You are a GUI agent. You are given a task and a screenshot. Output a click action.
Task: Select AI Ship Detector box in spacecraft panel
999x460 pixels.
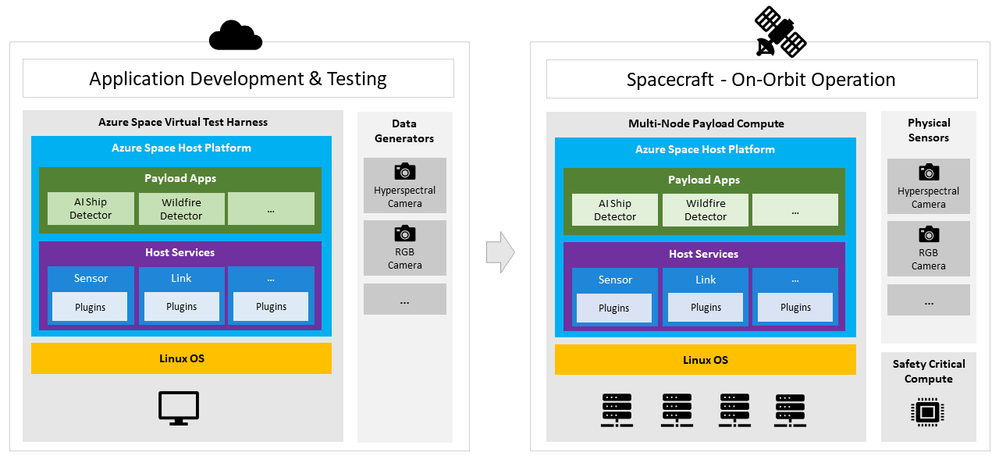[x=615, y=210]
